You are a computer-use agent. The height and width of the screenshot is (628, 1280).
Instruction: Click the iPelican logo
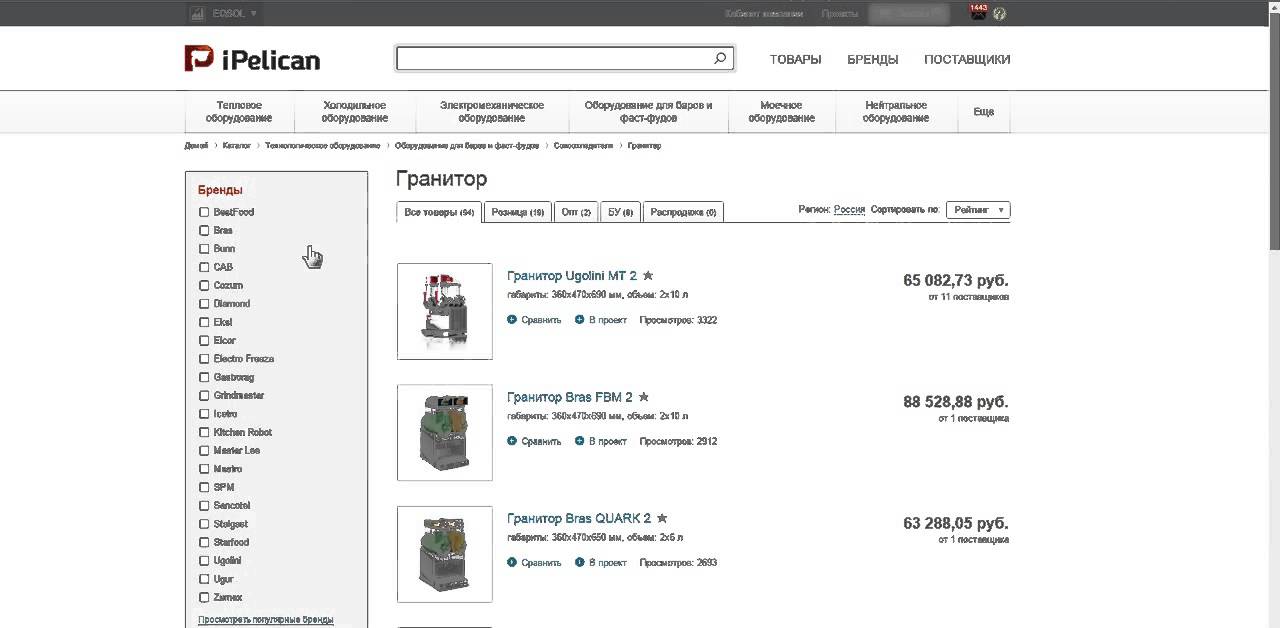(252, 59)
